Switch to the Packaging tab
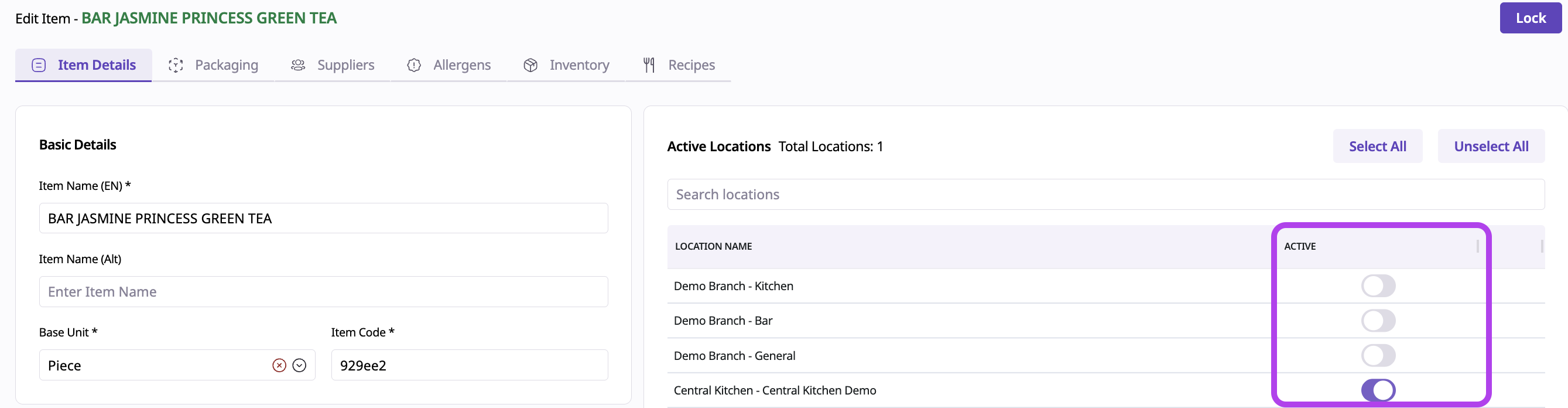Screen dimensions: 1568x408 [x=226, y=65]
